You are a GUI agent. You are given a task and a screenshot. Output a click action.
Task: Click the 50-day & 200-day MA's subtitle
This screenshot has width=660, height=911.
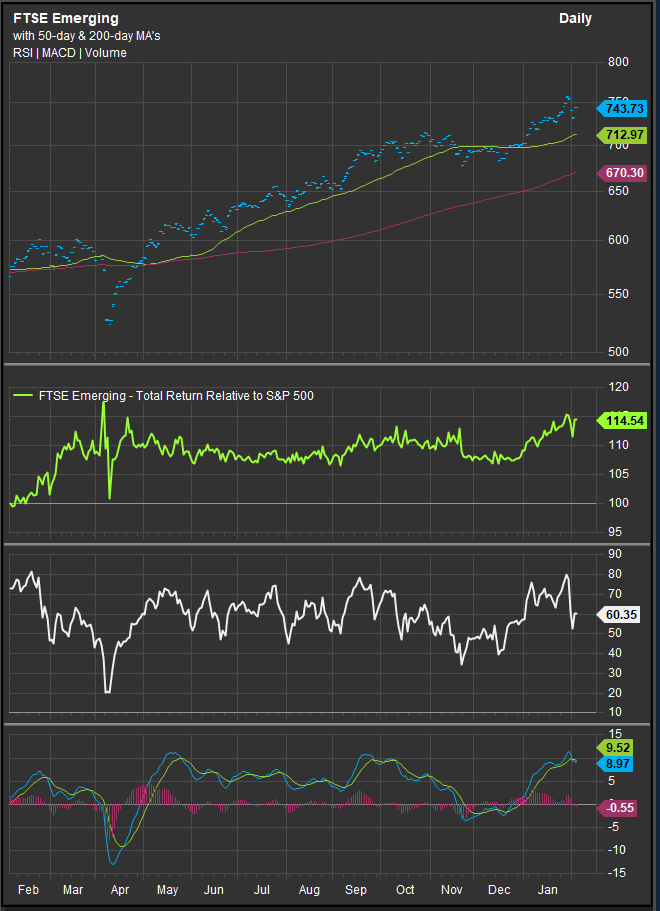coord(86,37)
